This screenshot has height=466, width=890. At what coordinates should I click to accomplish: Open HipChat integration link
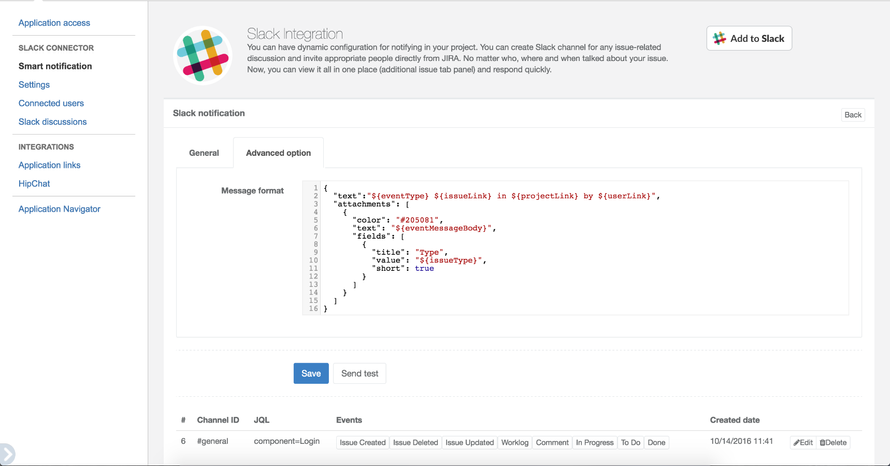point(34,183)
